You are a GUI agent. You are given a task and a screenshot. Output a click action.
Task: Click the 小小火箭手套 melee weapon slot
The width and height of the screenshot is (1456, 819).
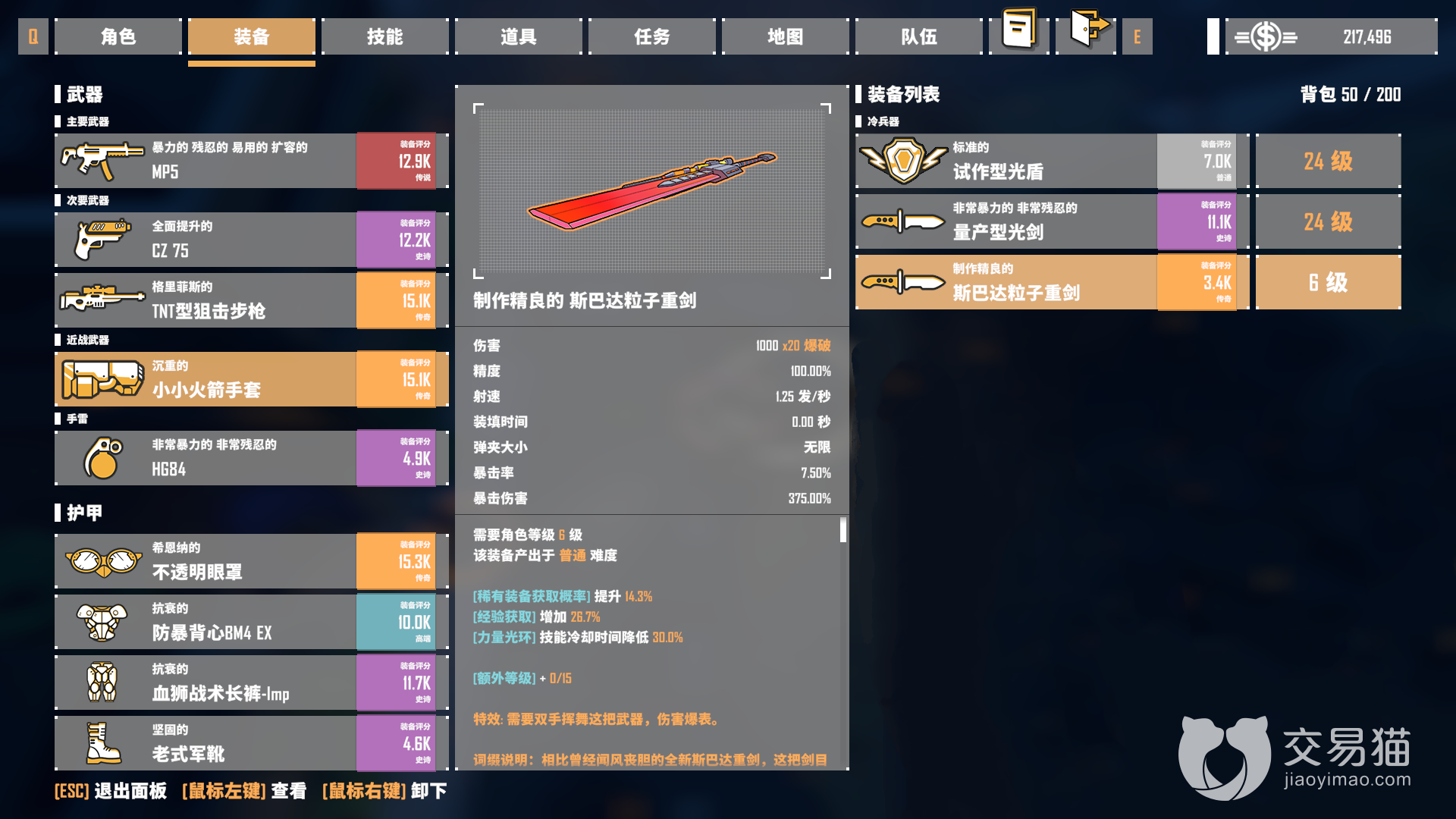[x=252, y=379]
